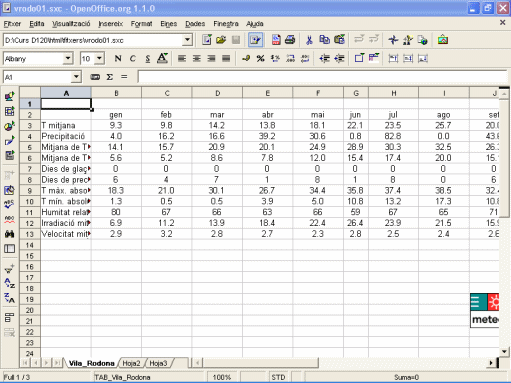Select column D header
Viewport: 511px width, 383px height.
click(x=217, y=93)
